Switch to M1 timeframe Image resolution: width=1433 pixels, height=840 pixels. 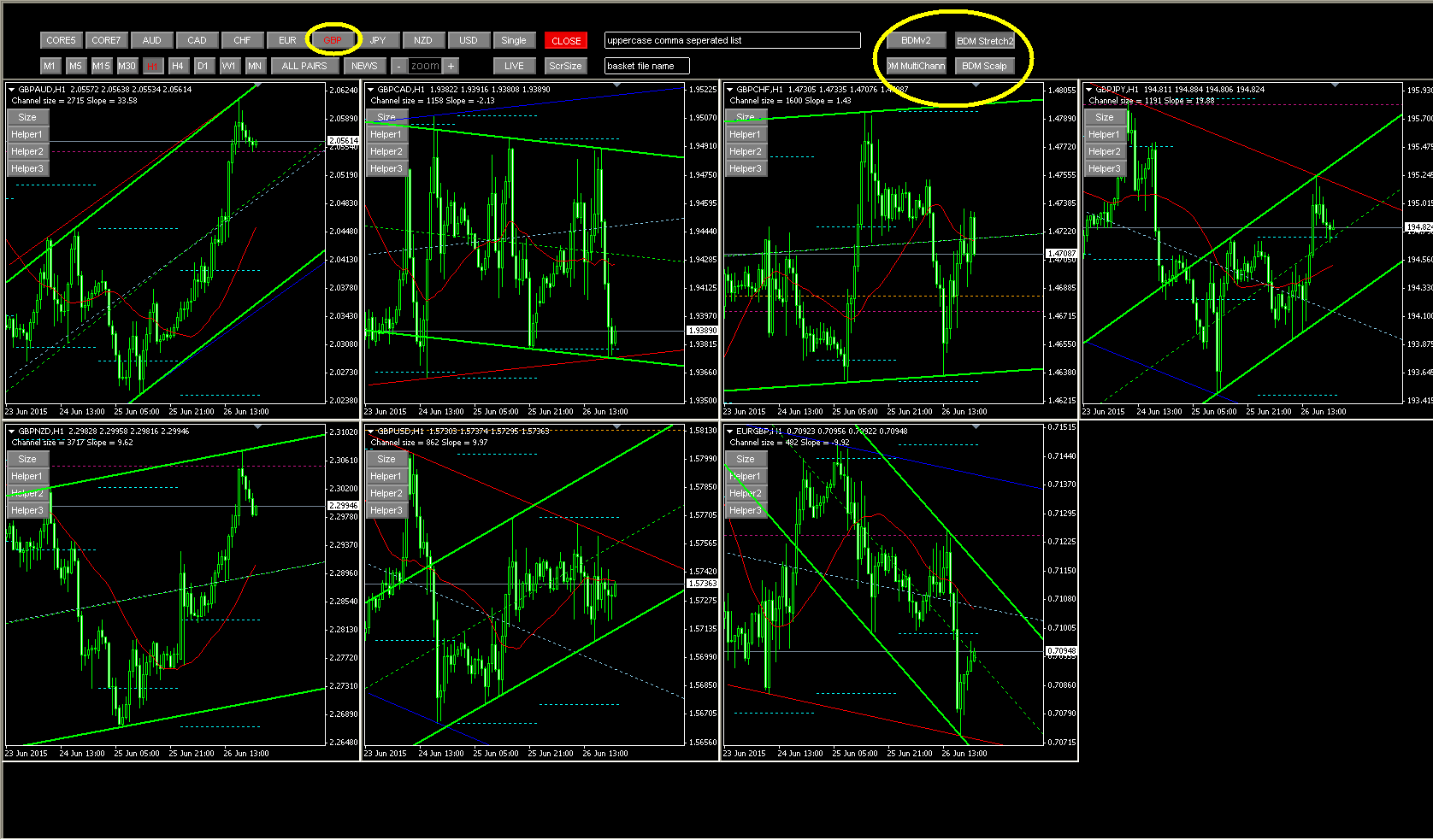(x=50, y=66)
